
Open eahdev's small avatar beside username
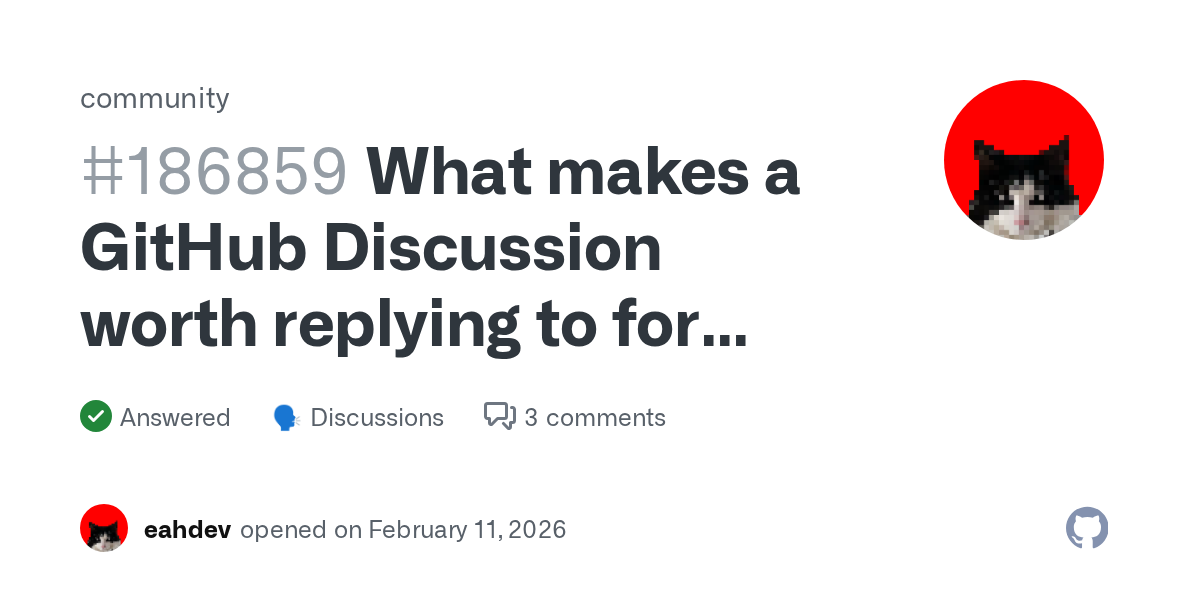tap(104, 528)
